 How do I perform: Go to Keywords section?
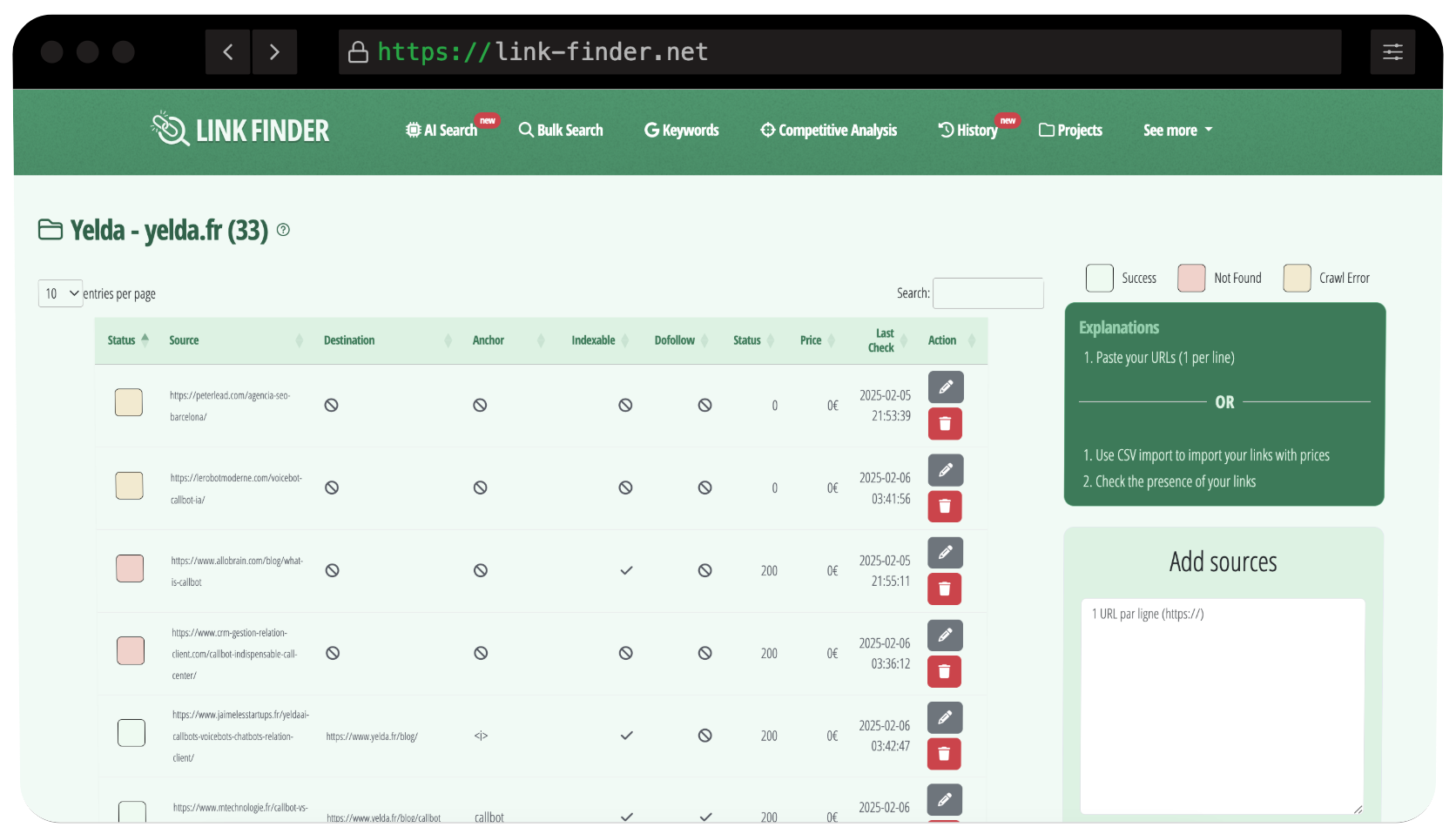(x=682, y=130)
